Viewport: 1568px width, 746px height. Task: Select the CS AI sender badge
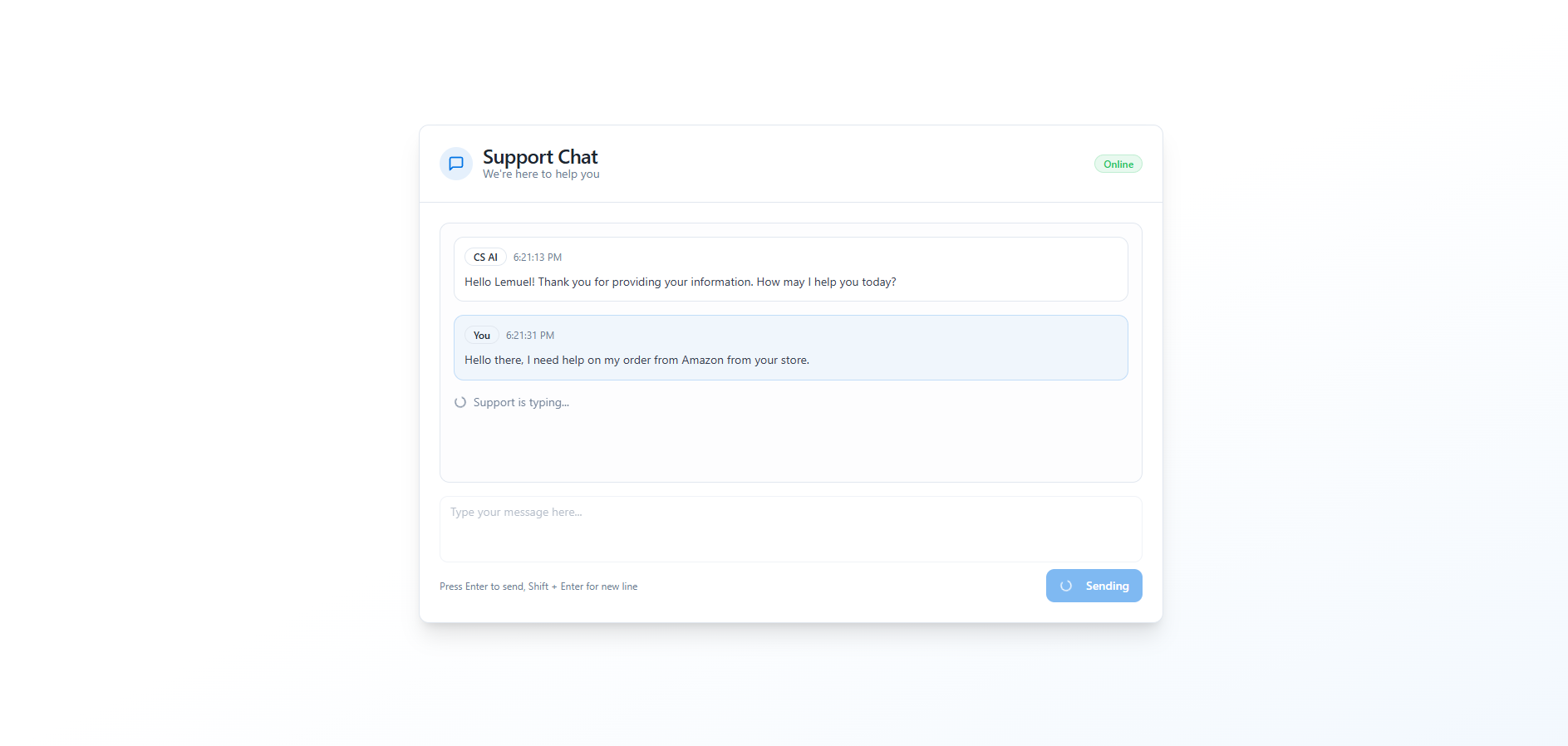click(x=485, y=257)
